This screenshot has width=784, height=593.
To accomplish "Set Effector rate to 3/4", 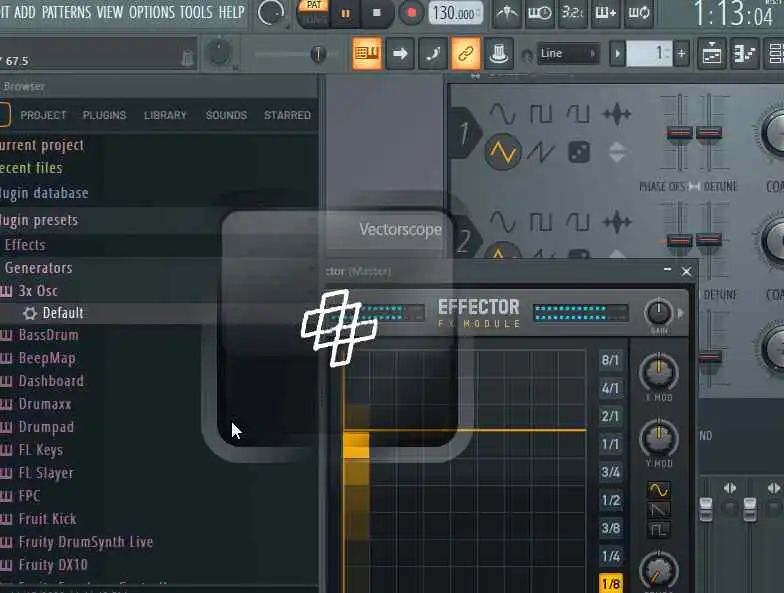I will click(x=610, y=472).
